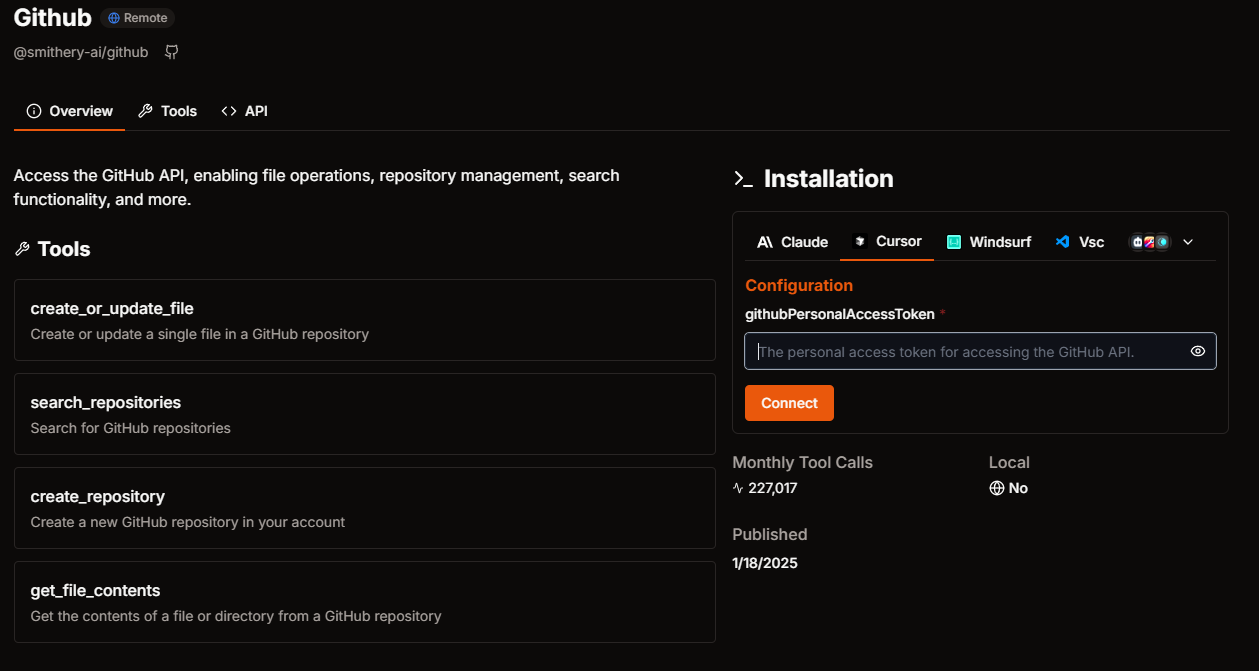1259x671 pixels.
Task: Expand the more clients dropdown chevron
Action: 1188,242
